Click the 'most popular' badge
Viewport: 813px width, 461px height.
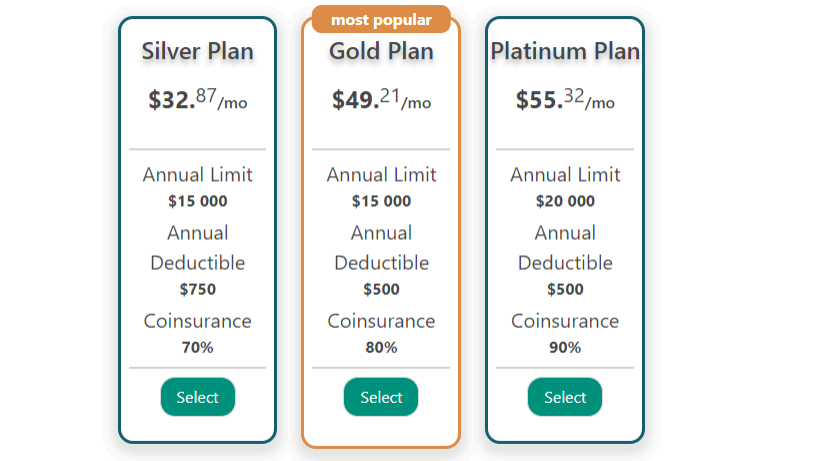tap(381, 20)
